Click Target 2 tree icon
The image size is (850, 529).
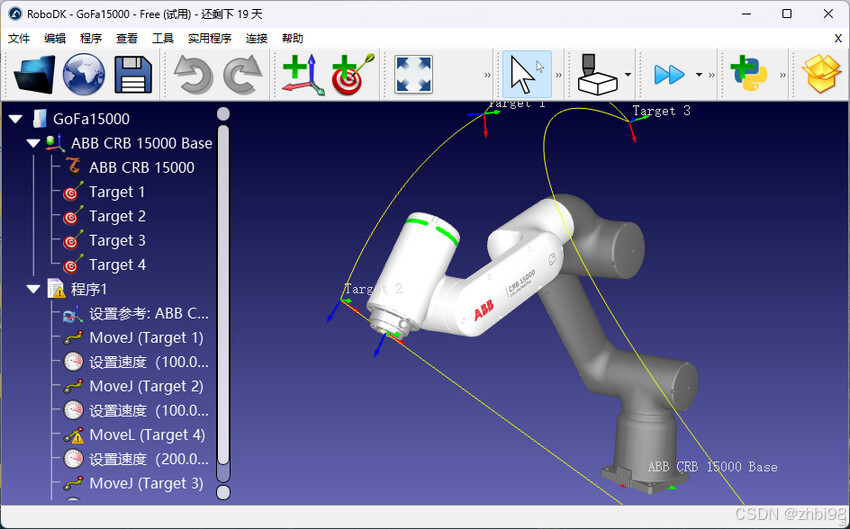(73, 216)
